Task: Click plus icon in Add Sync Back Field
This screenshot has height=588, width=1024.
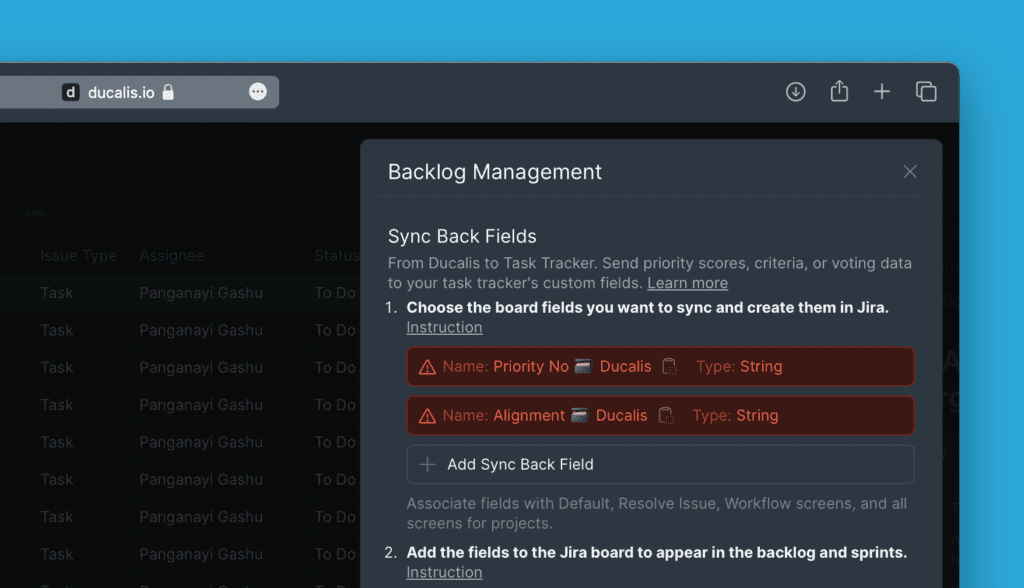Action: click(427, 465)
